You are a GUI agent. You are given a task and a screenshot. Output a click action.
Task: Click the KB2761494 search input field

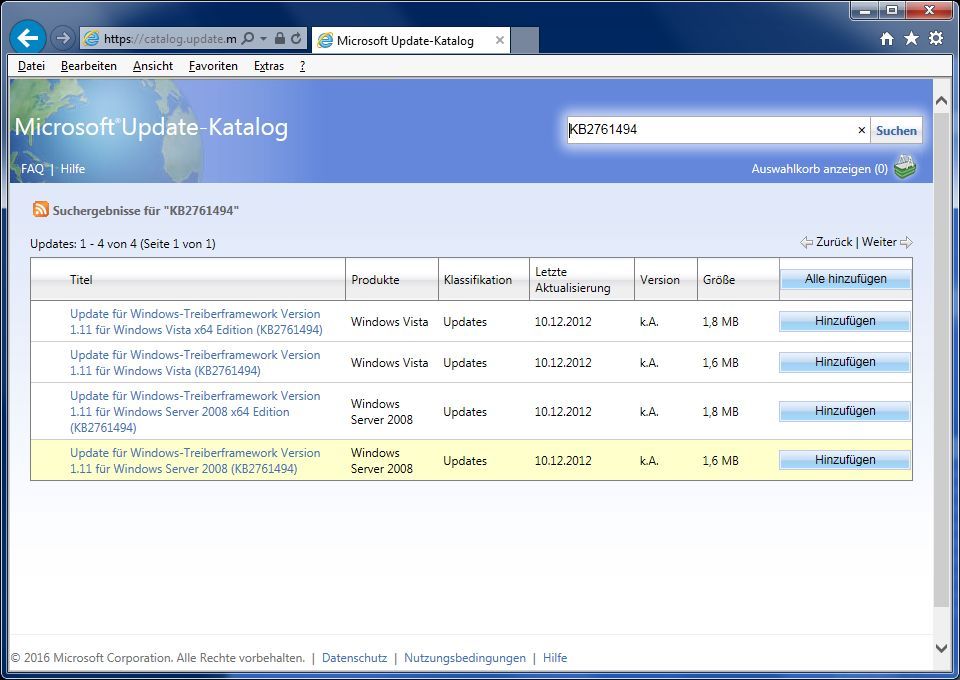click(710, 130)
